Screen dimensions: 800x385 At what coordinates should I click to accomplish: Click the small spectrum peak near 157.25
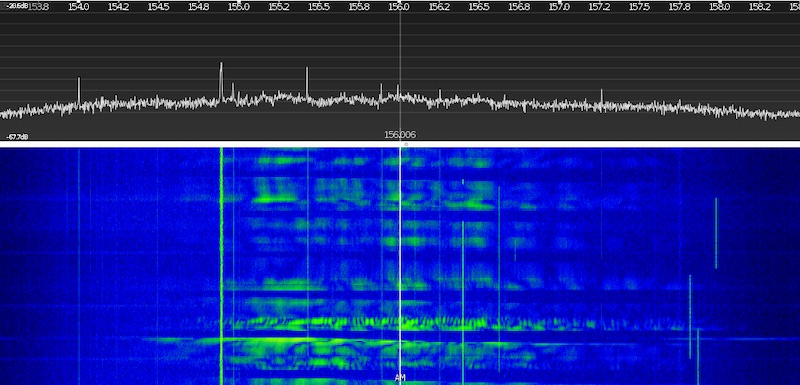tap(602, 96)
